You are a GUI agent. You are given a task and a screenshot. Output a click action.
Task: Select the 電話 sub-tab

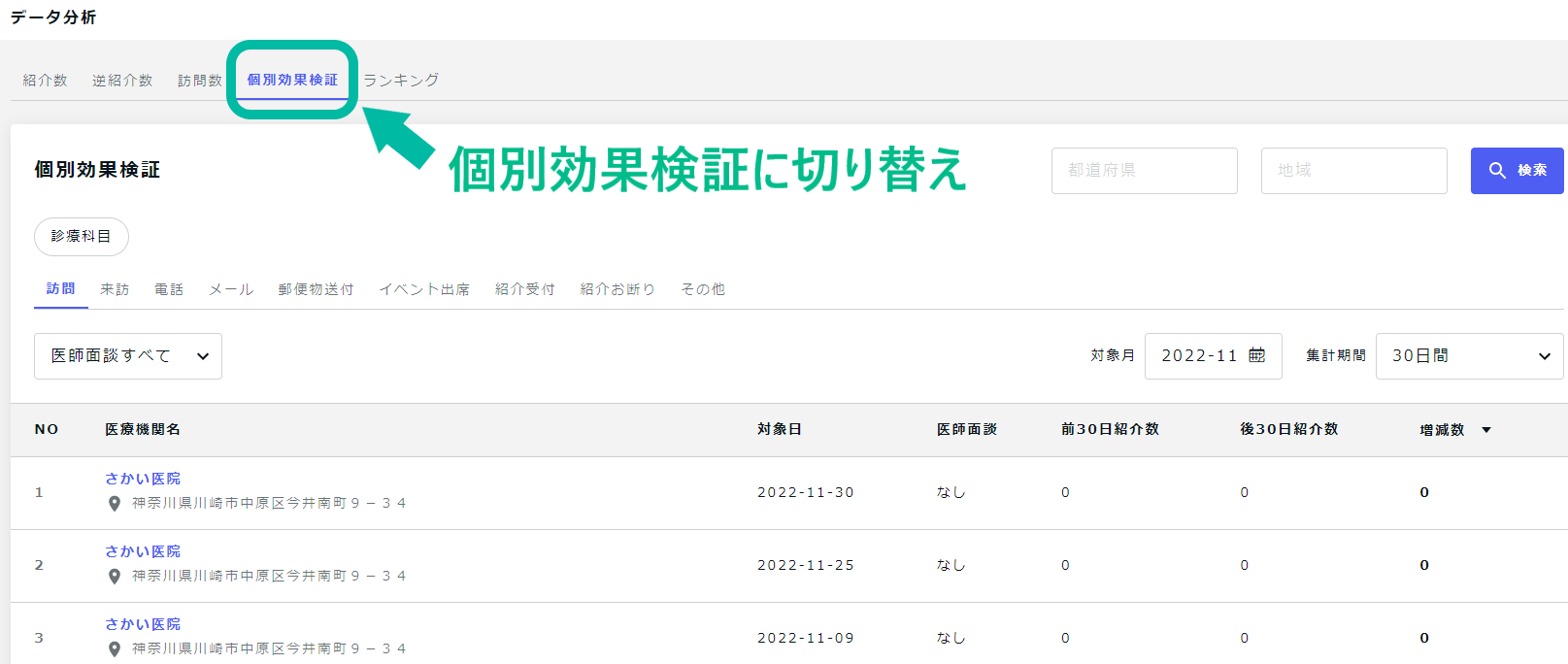click(169, 289)
